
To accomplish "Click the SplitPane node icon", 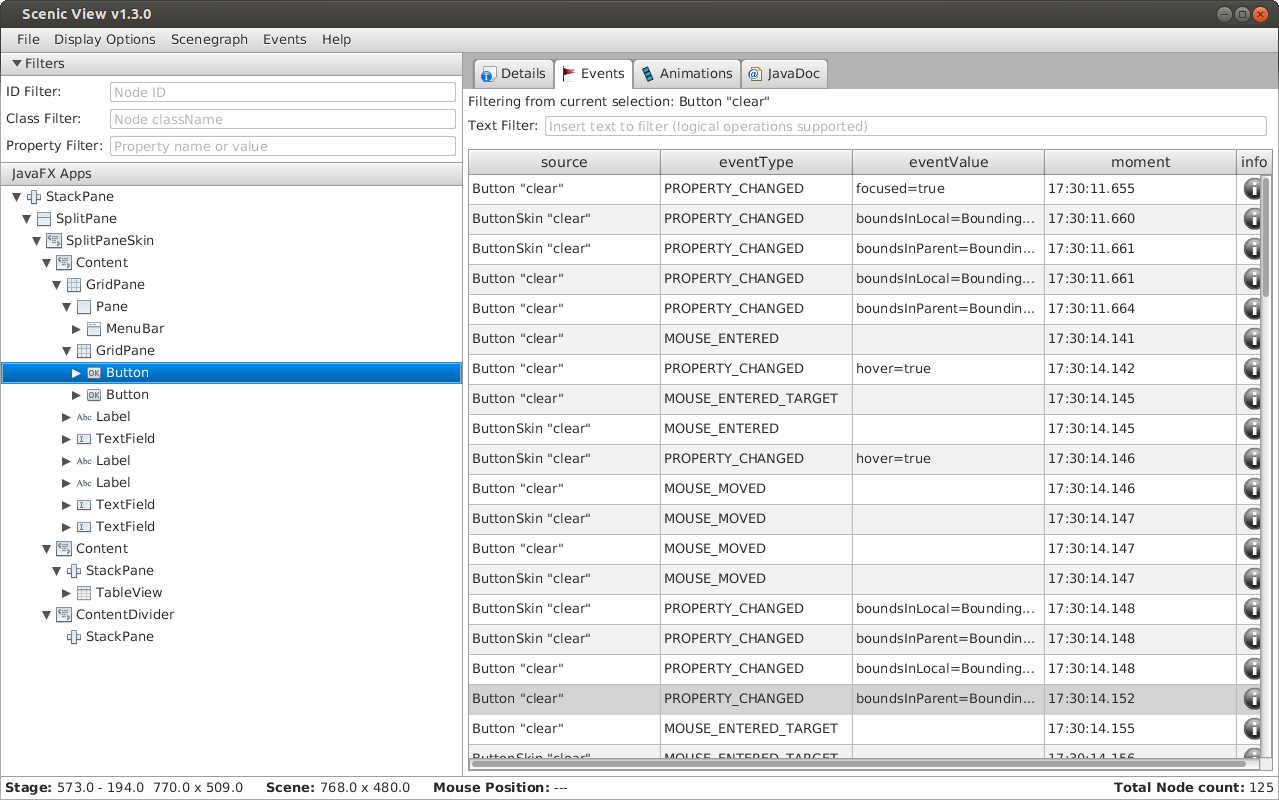I will [x=44, y=219].
